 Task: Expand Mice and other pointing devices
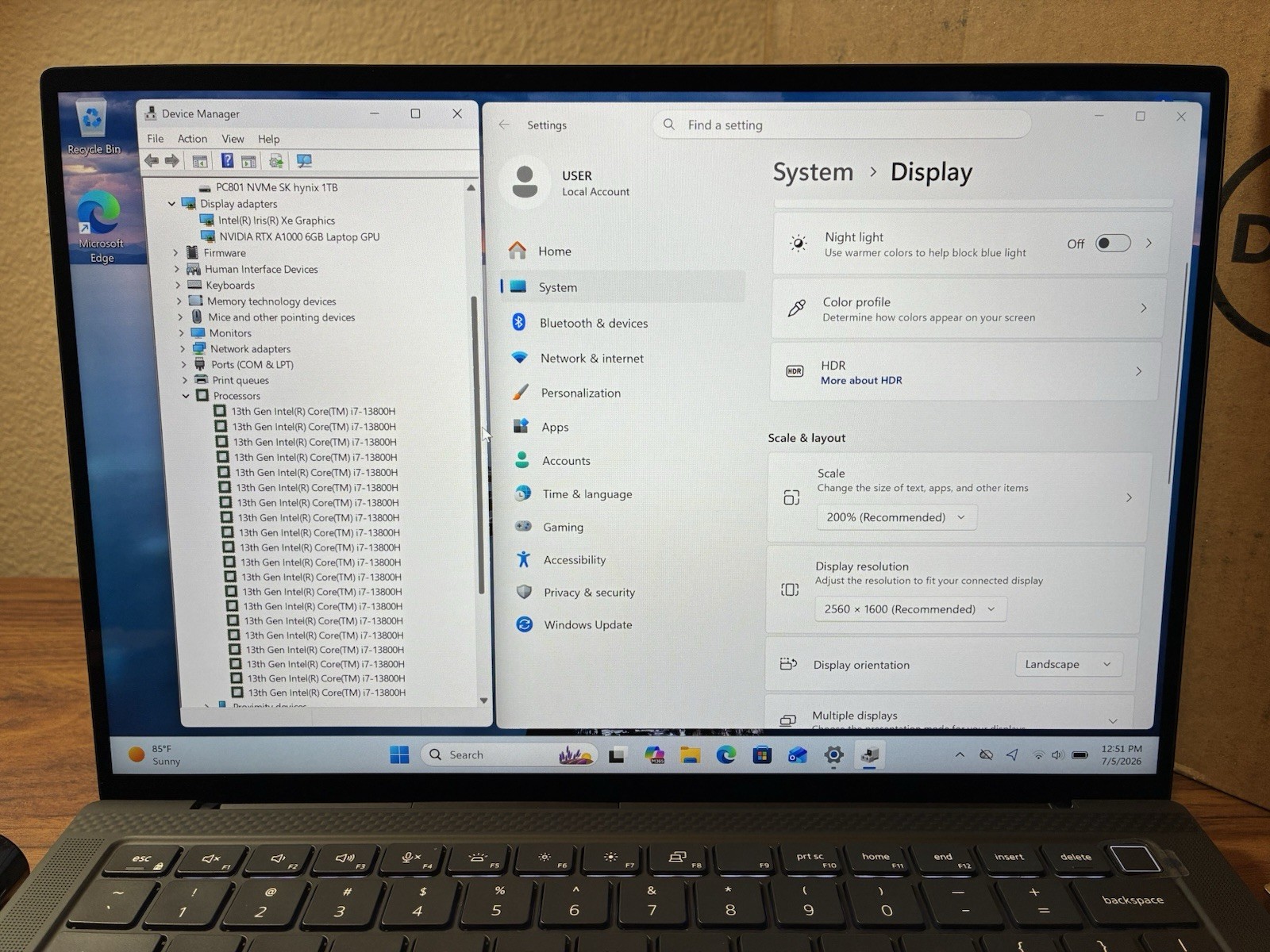coord(179,317)
